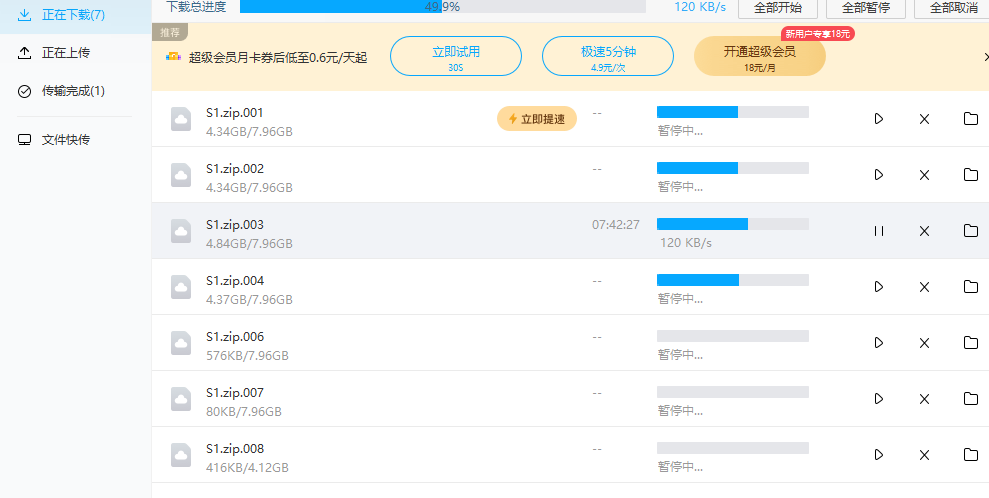Resume the S1.zip.008 download
The height and width of the screenshot is (498, 989).
[x=879, y=455]
